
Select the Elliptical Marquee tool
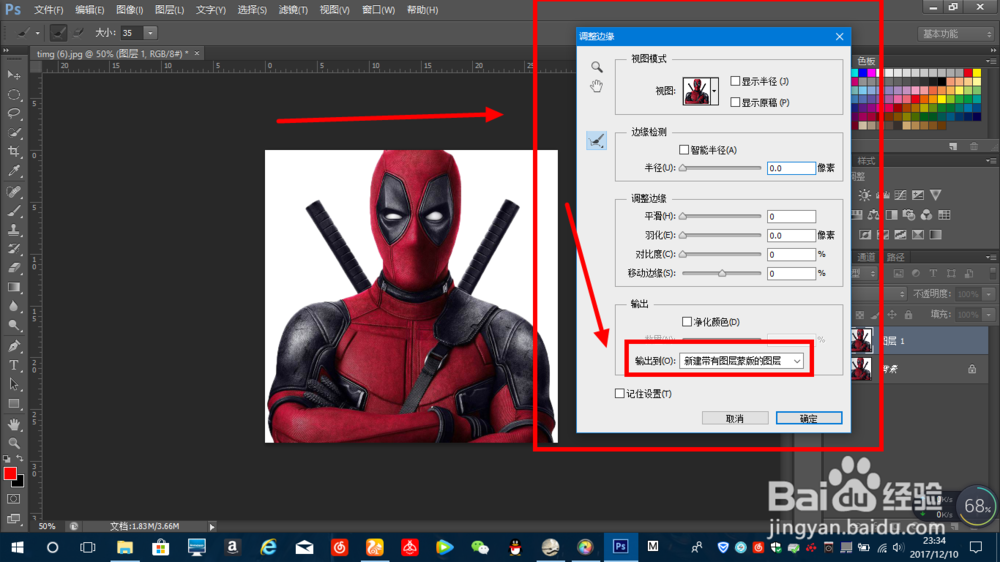click(x=13, y=94)
